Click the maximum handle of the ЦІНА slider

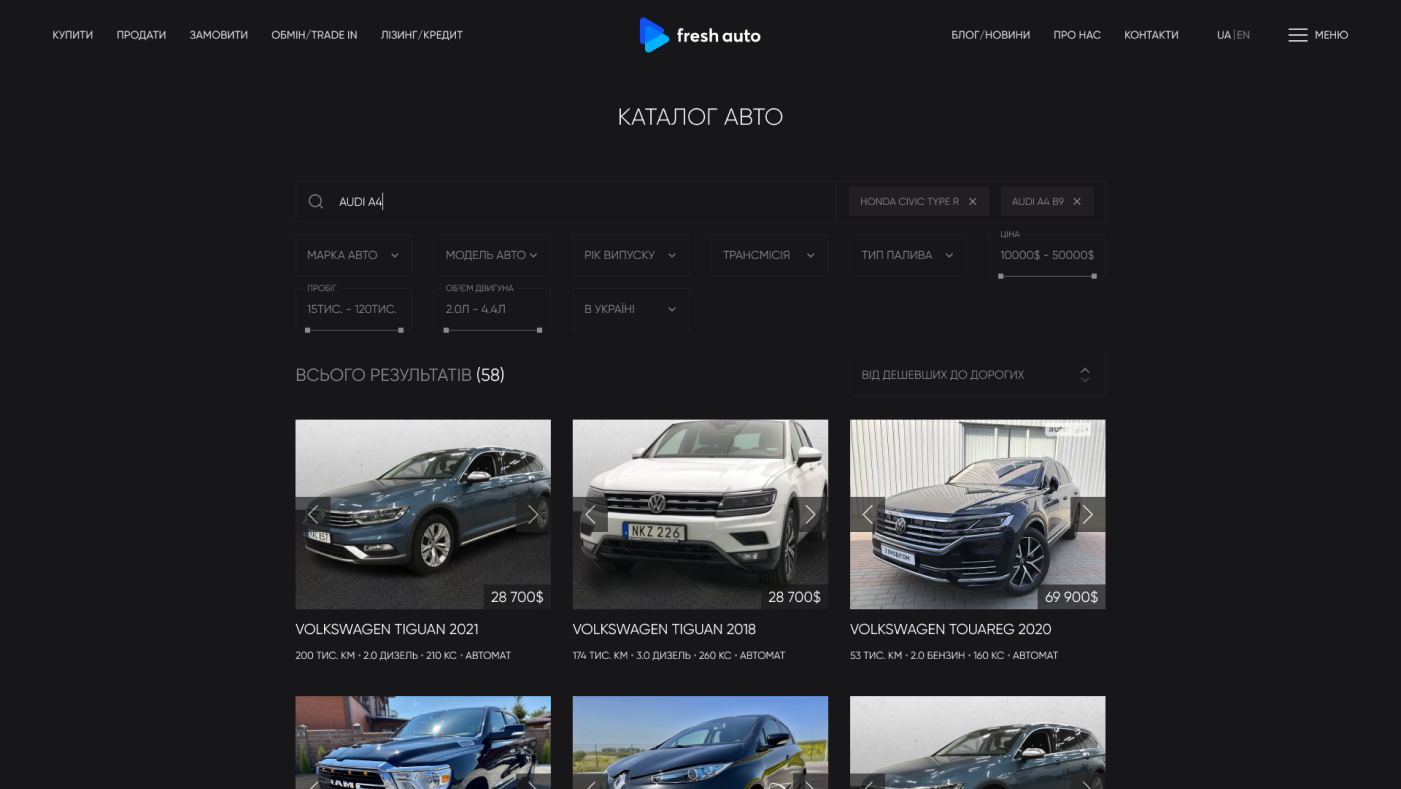pos(1094,276)
